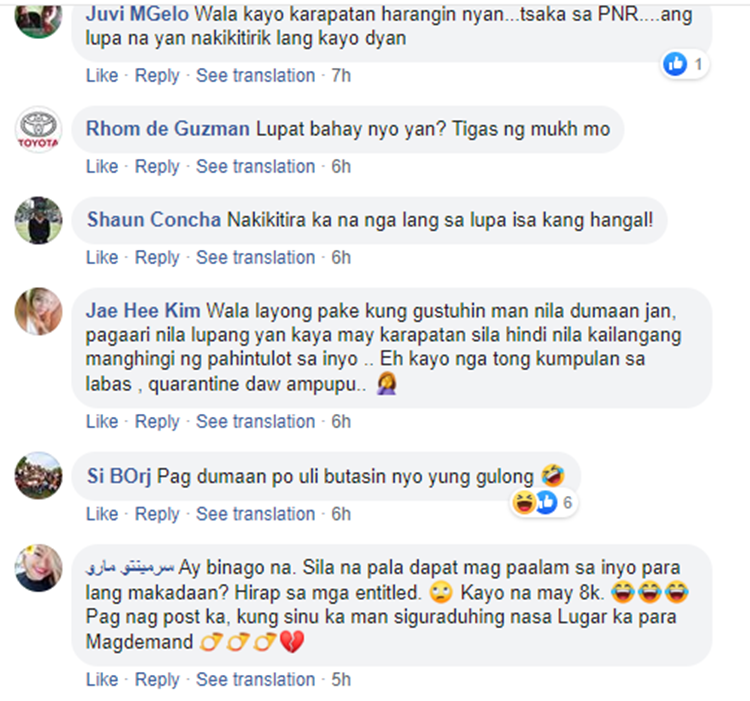Screen dimensions: 750x701
Task: Like Rhom de Guzman's comment
Action: pyautogui.click(x=102, y=166)
